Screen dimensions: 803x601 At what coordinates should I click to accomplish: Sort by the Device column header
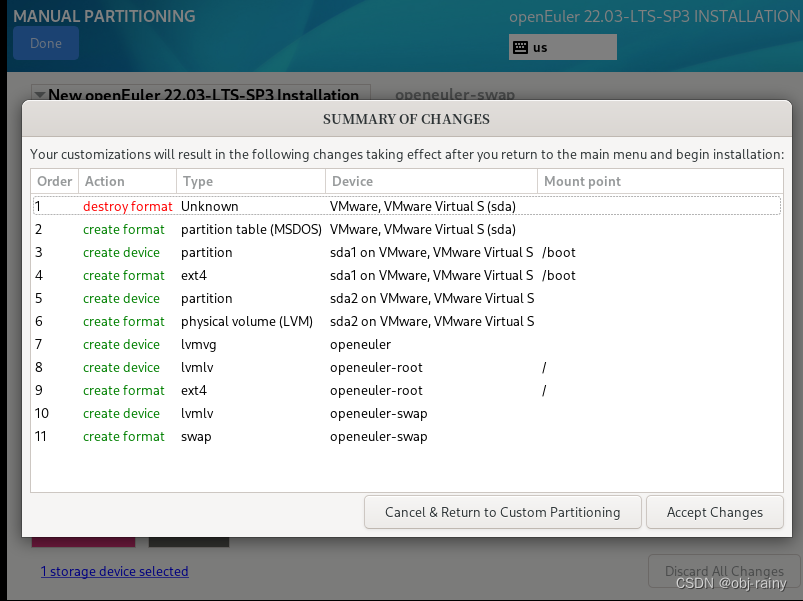coord(431,181)
